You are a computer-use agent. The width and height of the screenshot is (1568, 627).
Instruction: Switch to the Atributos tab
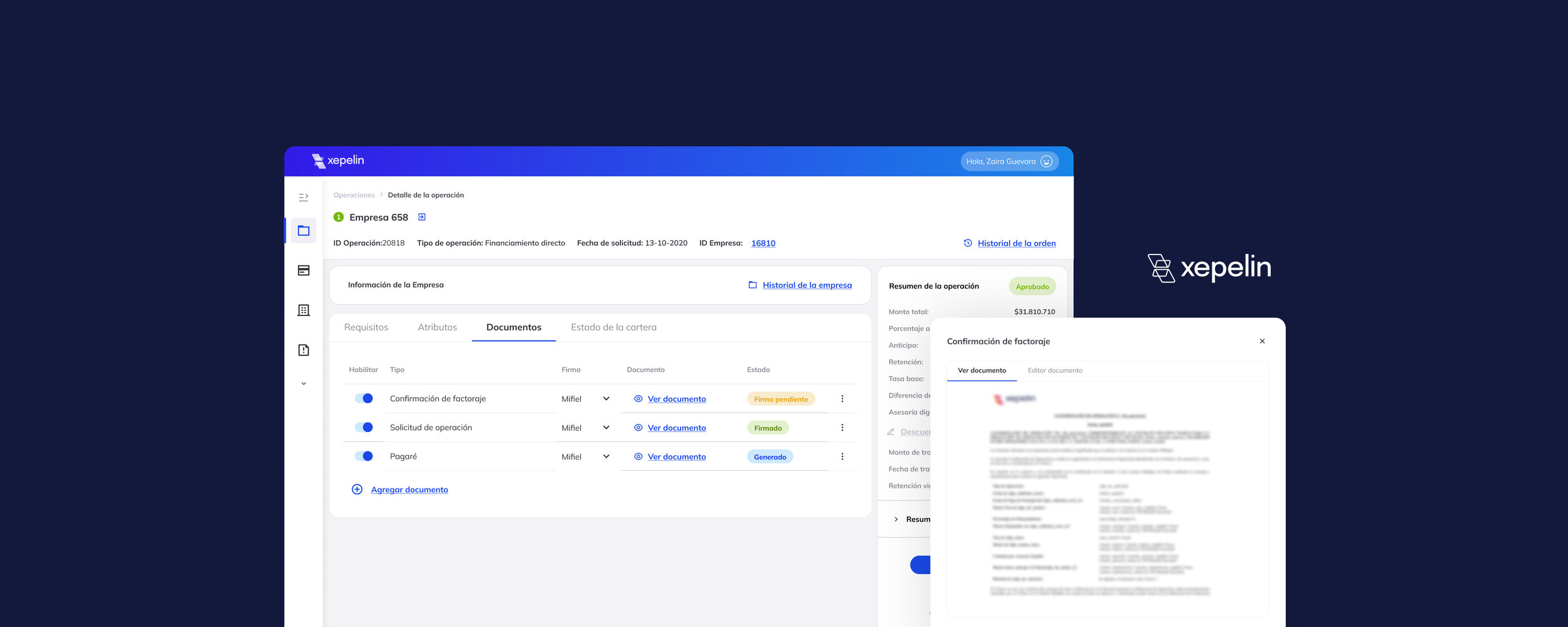click(437, 327)
